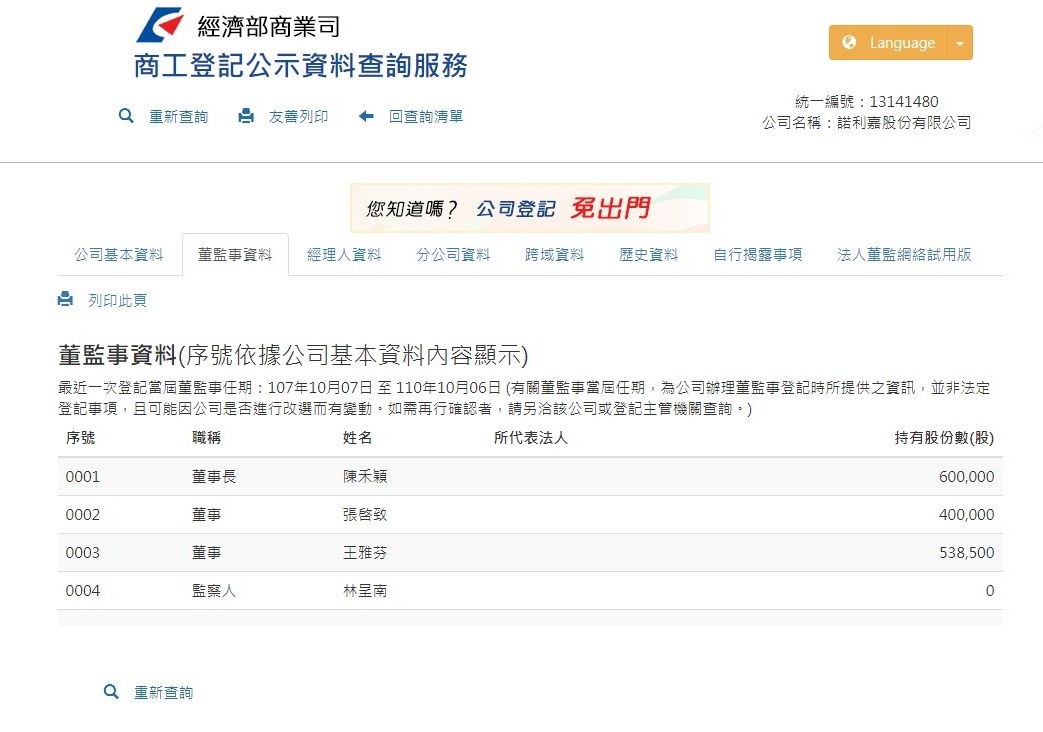The height and width of the screenshot is (732, 1043).
Task: Open the 經理人資料 tab
Action: pos(344,254)
